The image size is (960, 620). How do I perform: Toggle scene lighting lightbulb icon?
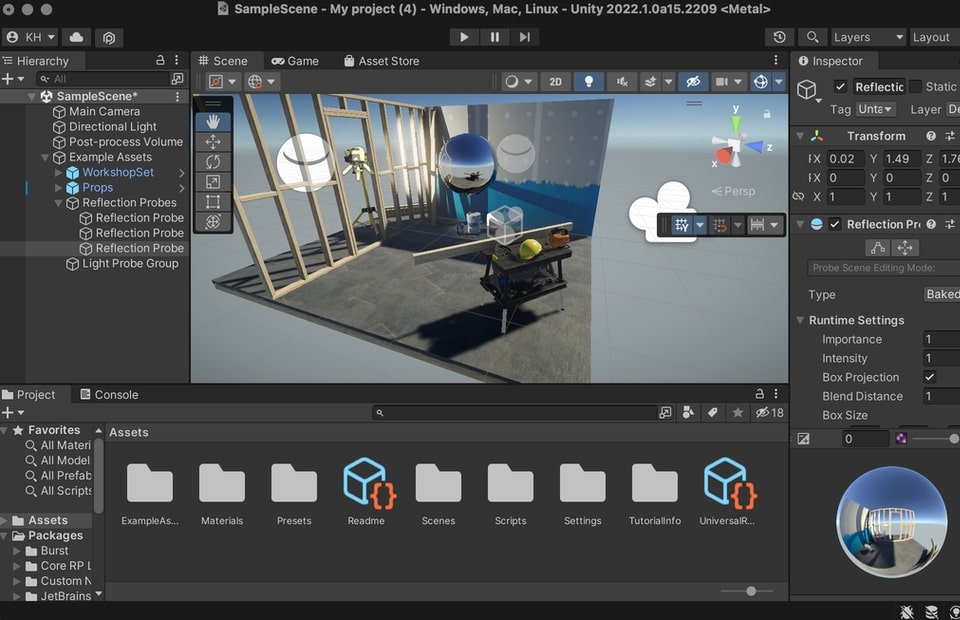pyautogui.click(x=589, y=82)
